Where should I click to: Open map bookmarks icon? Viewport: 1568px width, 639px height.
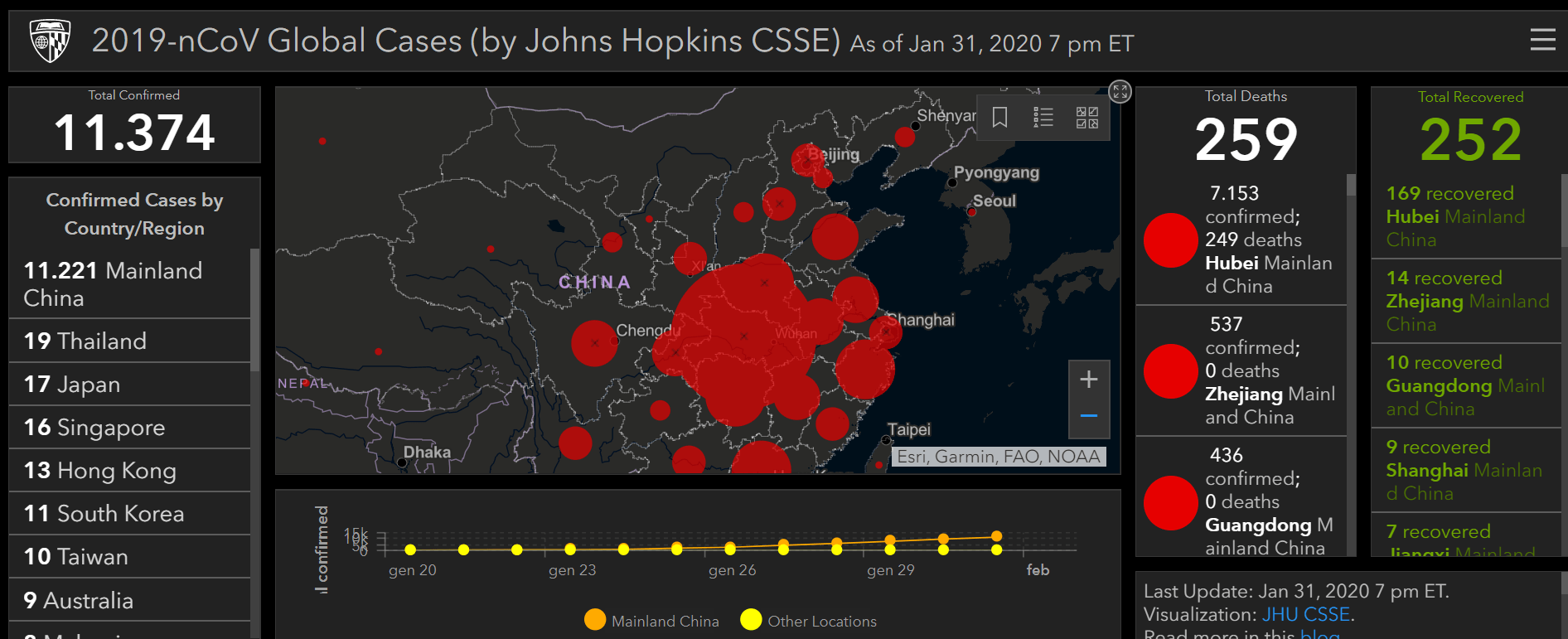pos(1000,118)
